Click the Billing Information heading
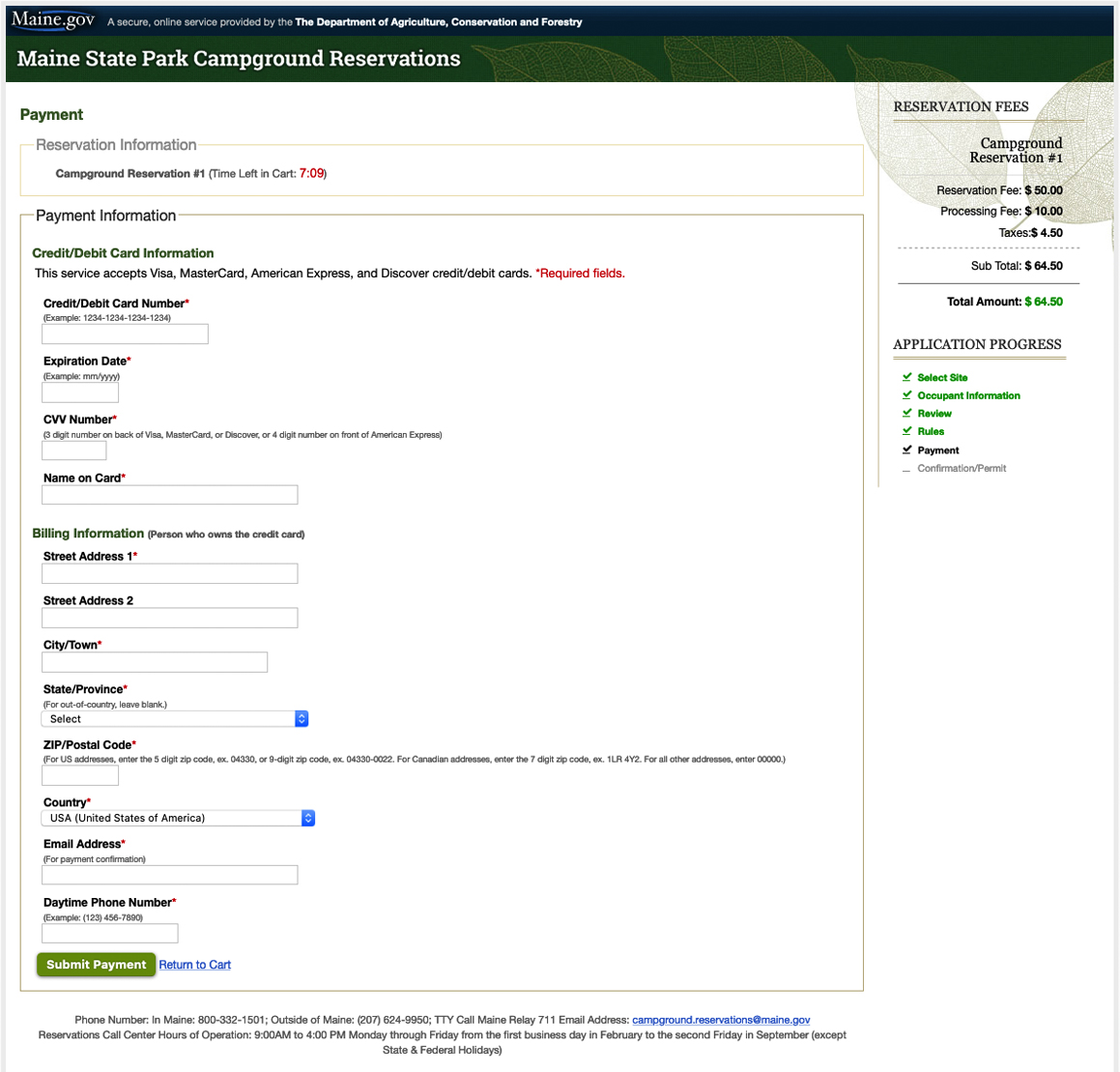 tap(88, 534)
